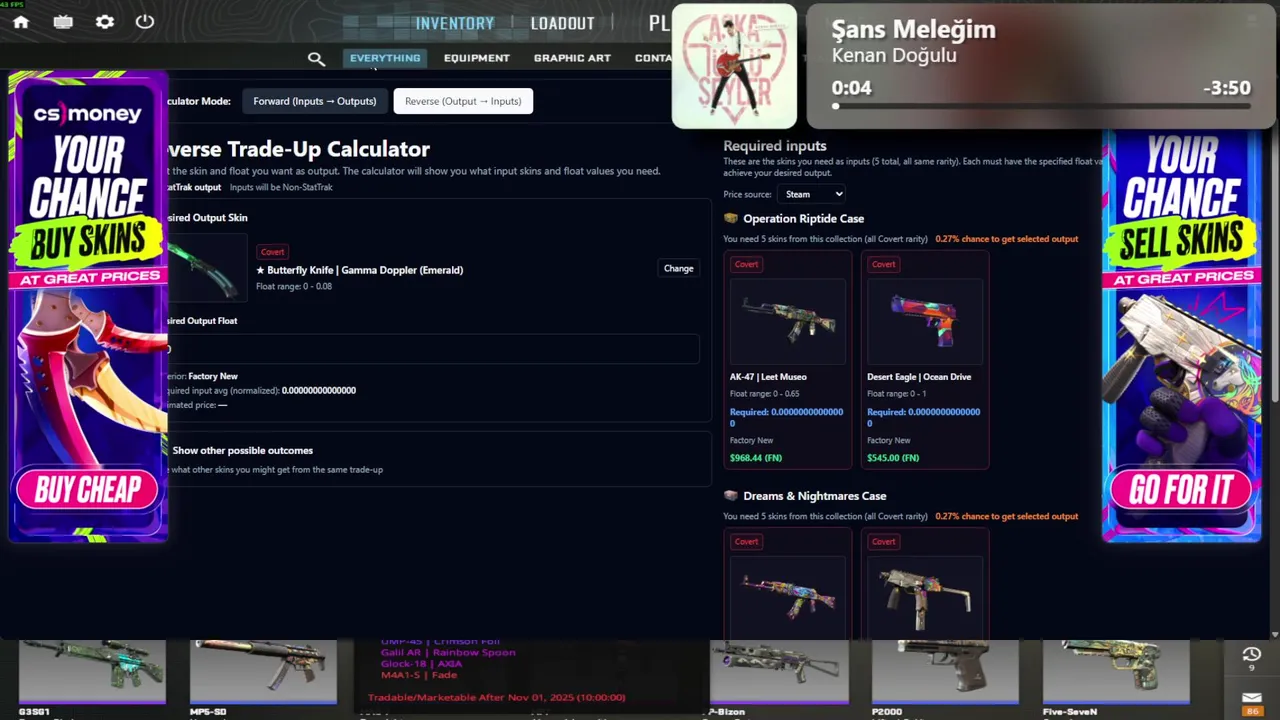
Task: Select the GRAPHIC ART filter tab
Action: pos(572,58)
